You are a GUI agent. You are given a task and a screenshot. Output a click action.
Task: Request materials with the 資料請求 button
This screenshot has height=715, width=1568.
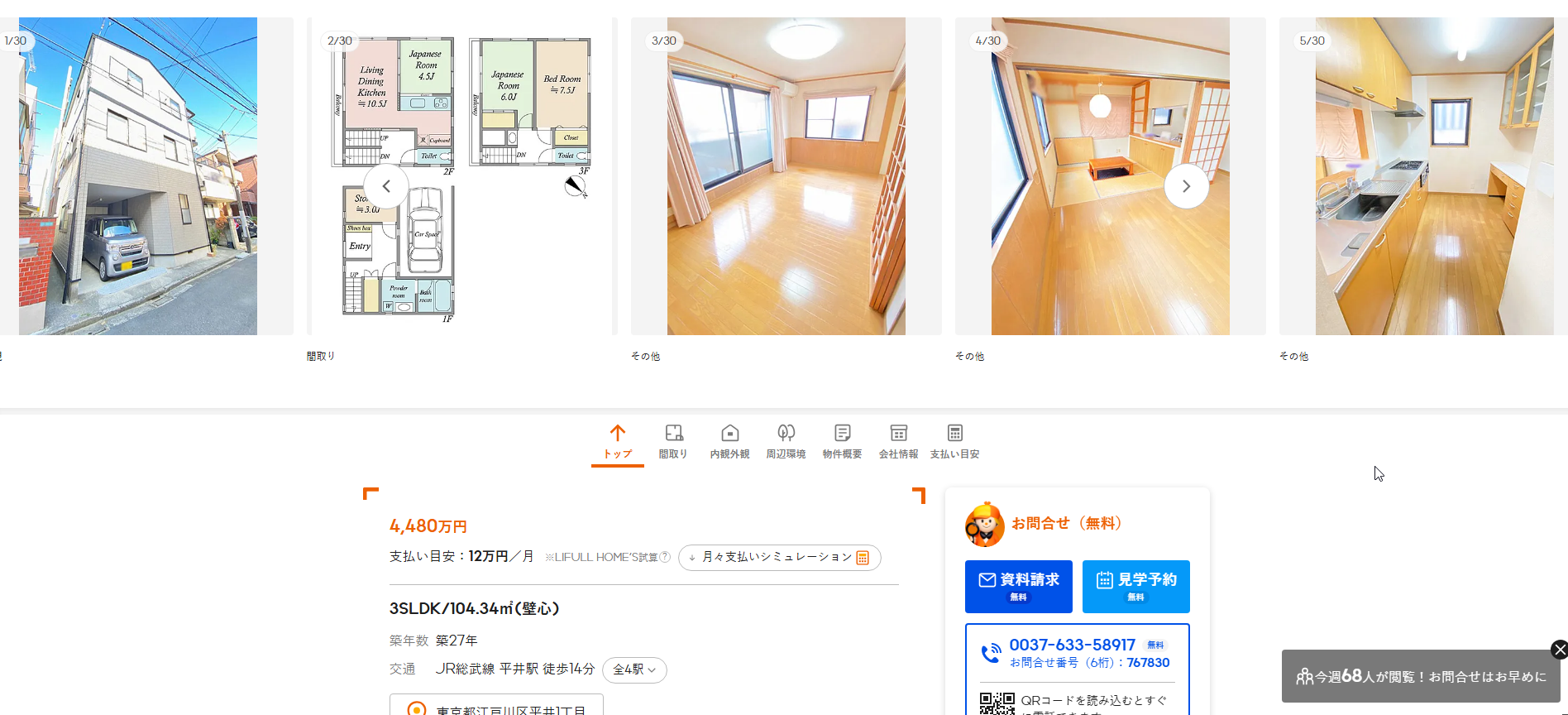click(x=1018, y=587)
